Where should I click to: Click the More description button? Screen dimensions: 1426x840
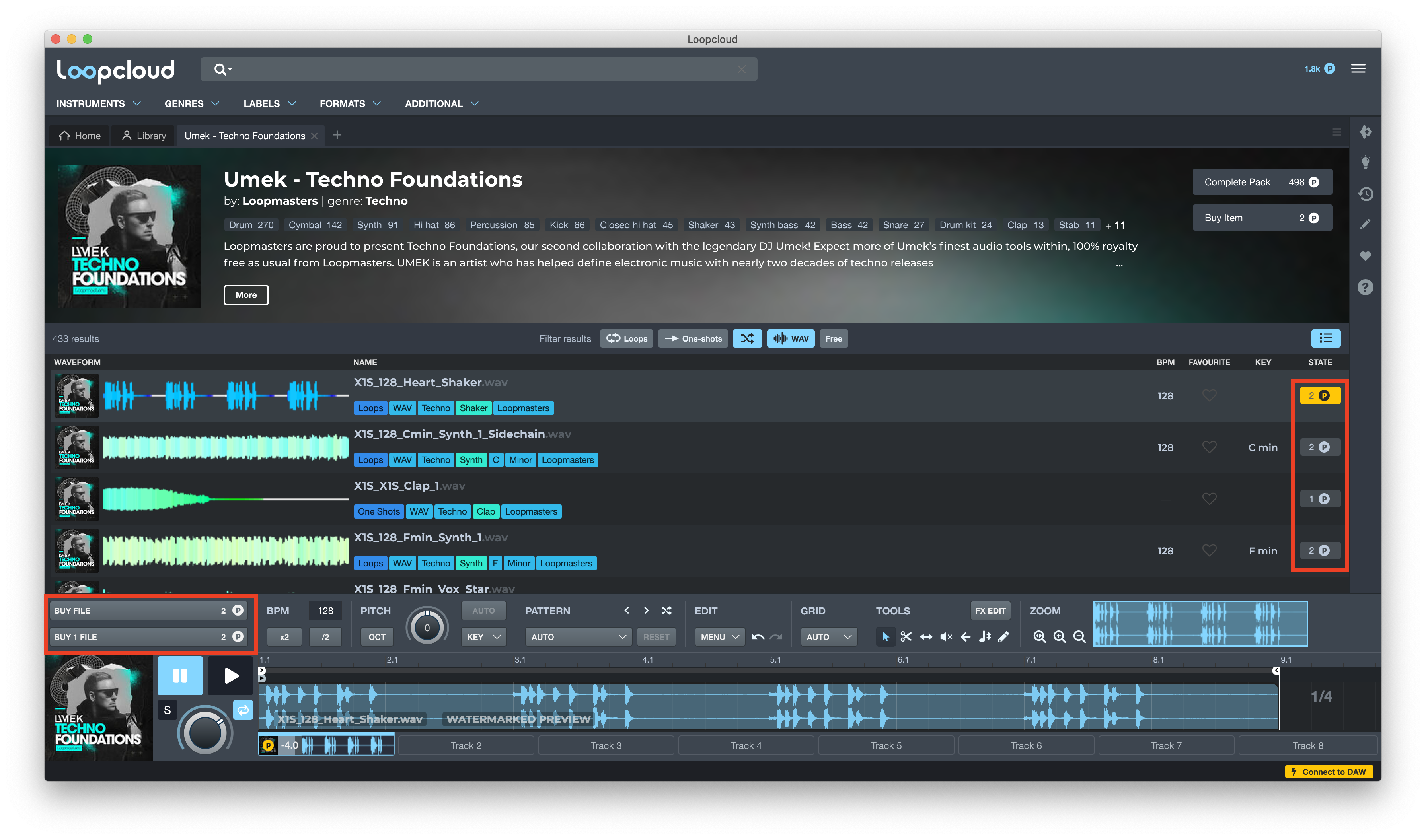(x=245, y=295)
